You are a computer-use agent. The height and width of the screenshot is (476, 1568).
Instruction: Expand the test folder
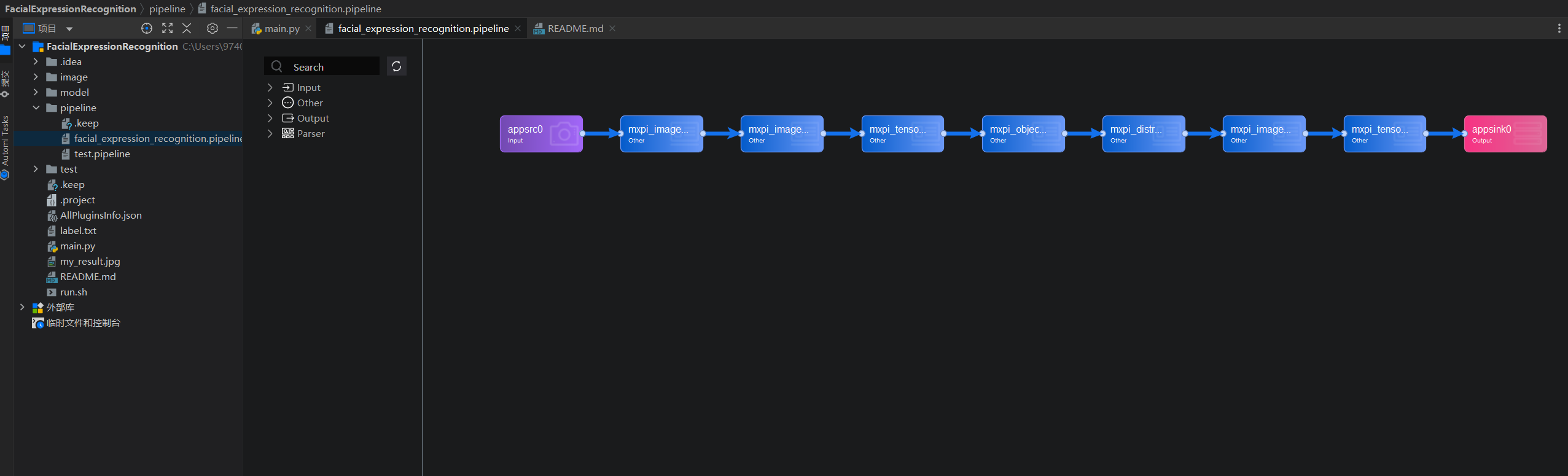pos(36,169)
